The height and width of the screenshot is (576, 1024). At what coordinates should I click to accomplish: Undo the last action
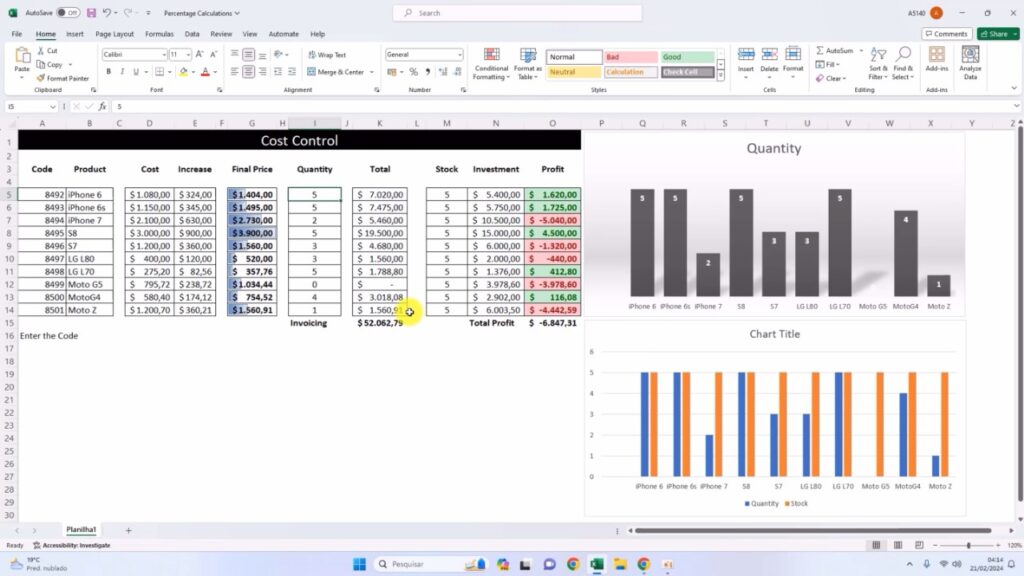tap(106, 13)
